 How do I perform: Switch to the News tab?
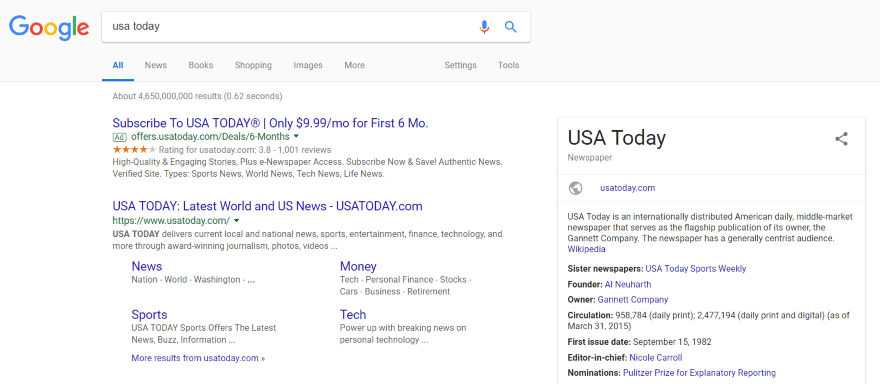pyautogui.click(x=155, y=65)
